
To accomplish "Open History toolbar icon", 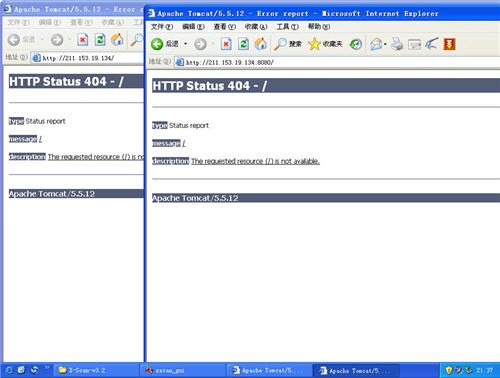I will point(356,44).
